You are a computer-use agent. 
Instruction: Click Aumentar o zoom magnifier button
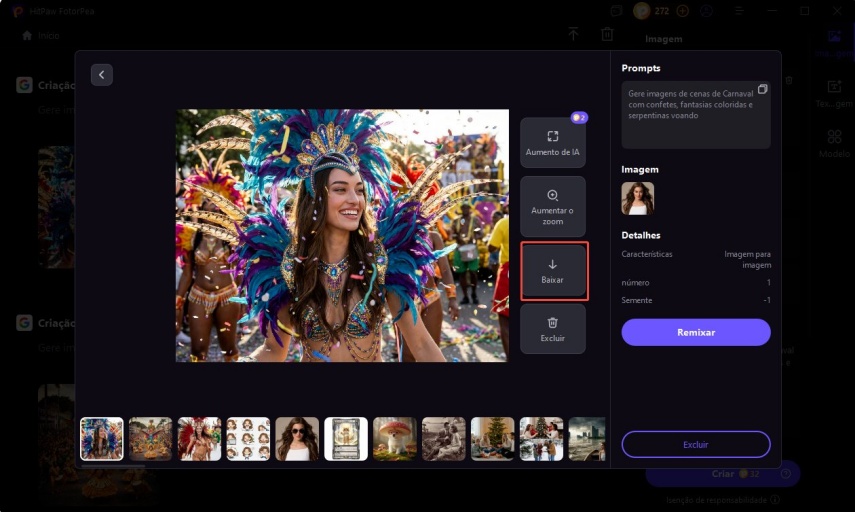pyautogui.click(x=552, y=207)
